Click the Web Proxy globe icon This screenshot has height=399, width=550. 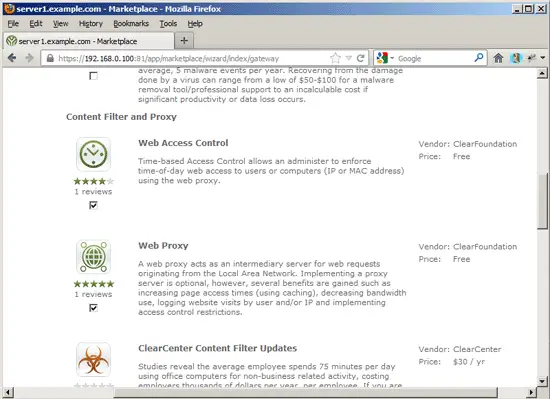93,257
